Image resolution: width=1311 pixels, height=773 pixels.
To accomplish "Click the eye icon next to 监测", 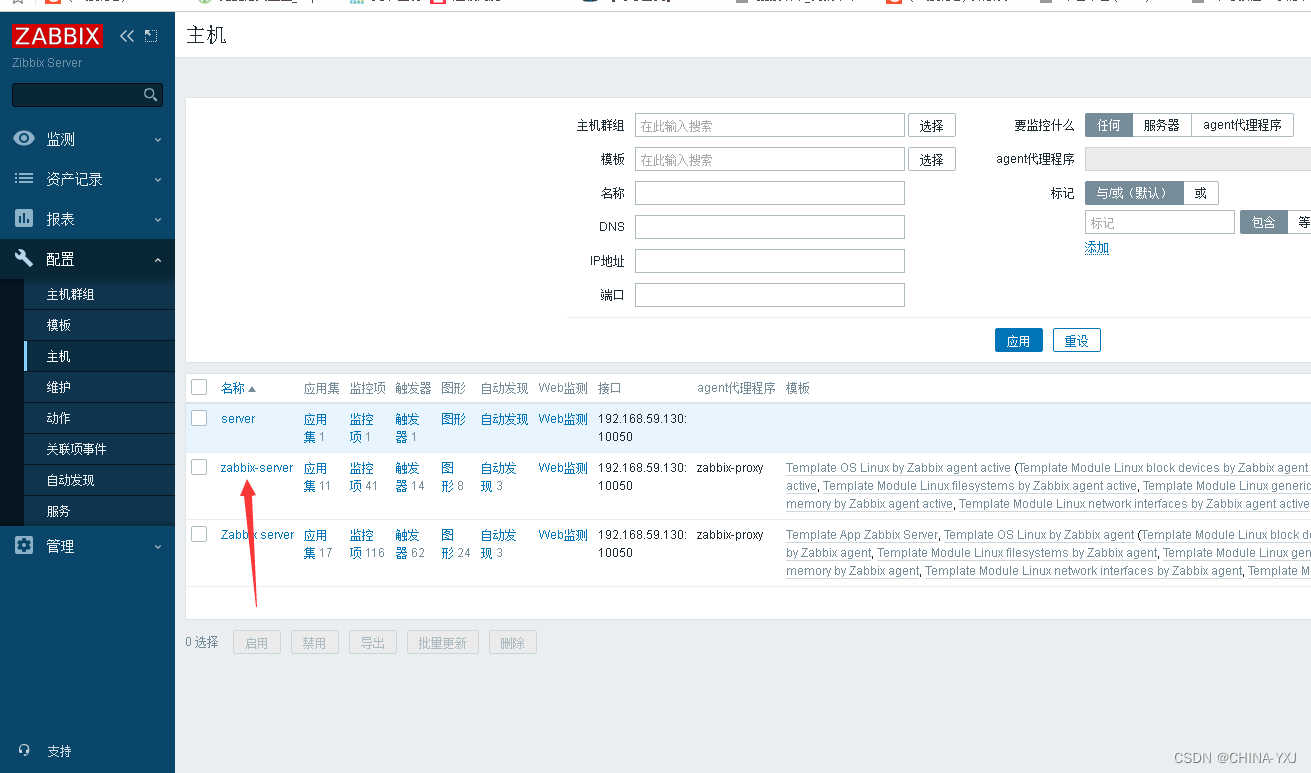I will (x=24, y=139).
